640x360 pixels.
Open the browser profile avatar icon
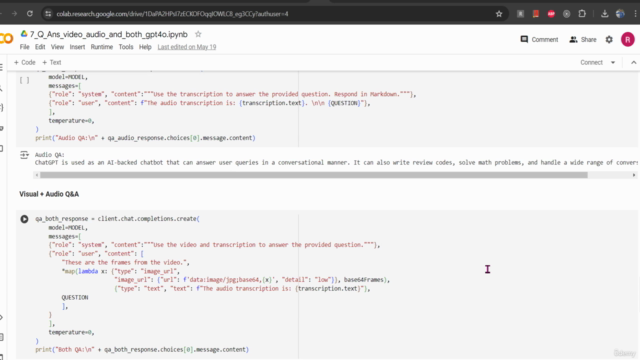click(x=620, y=14)
